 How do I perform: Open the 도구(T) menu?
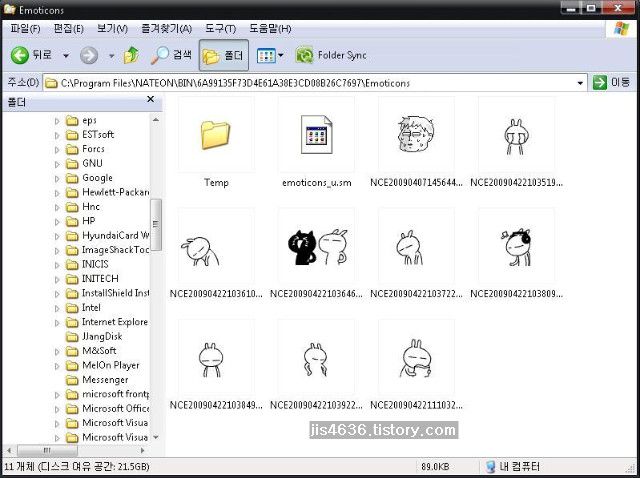click(220, 29)
